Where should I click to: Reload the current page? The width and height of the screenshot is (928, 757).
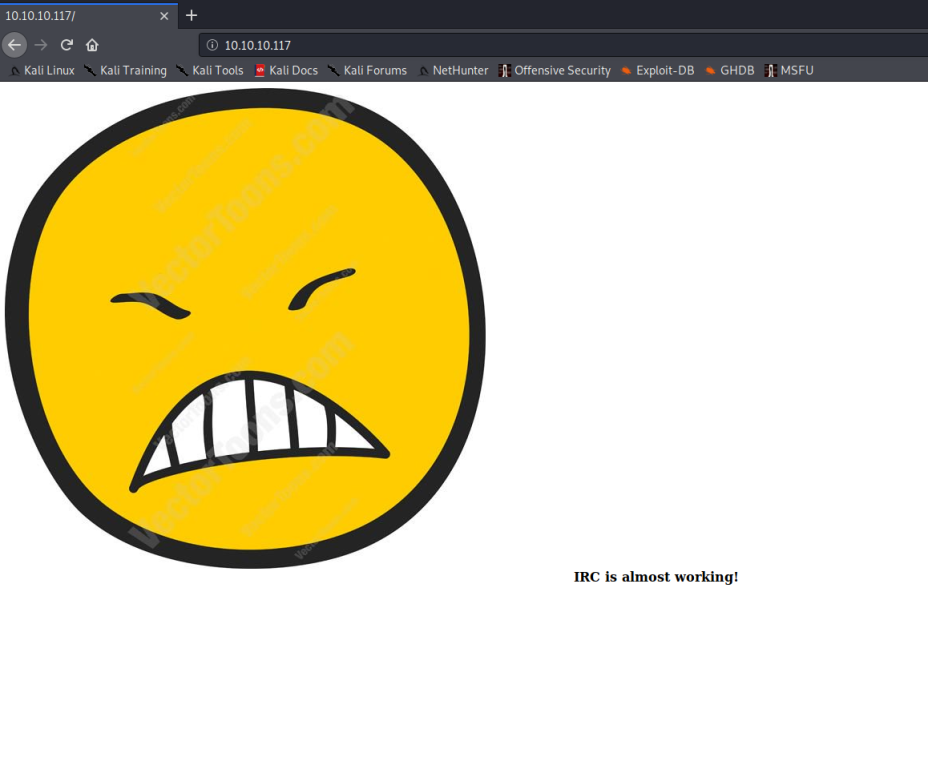pyautogui.click(x=67, y=45)
